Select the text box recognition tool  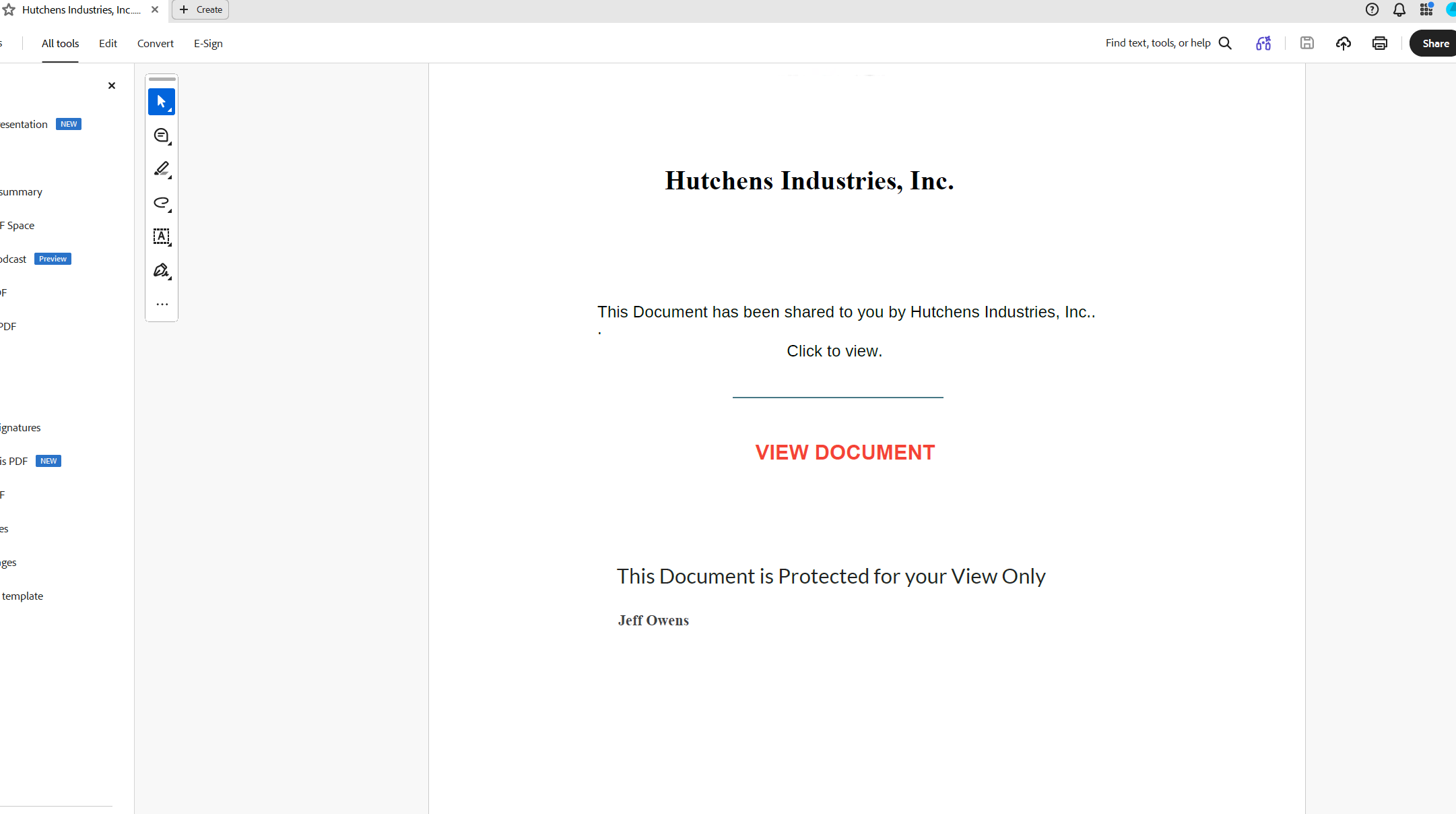tap(162, 237)
